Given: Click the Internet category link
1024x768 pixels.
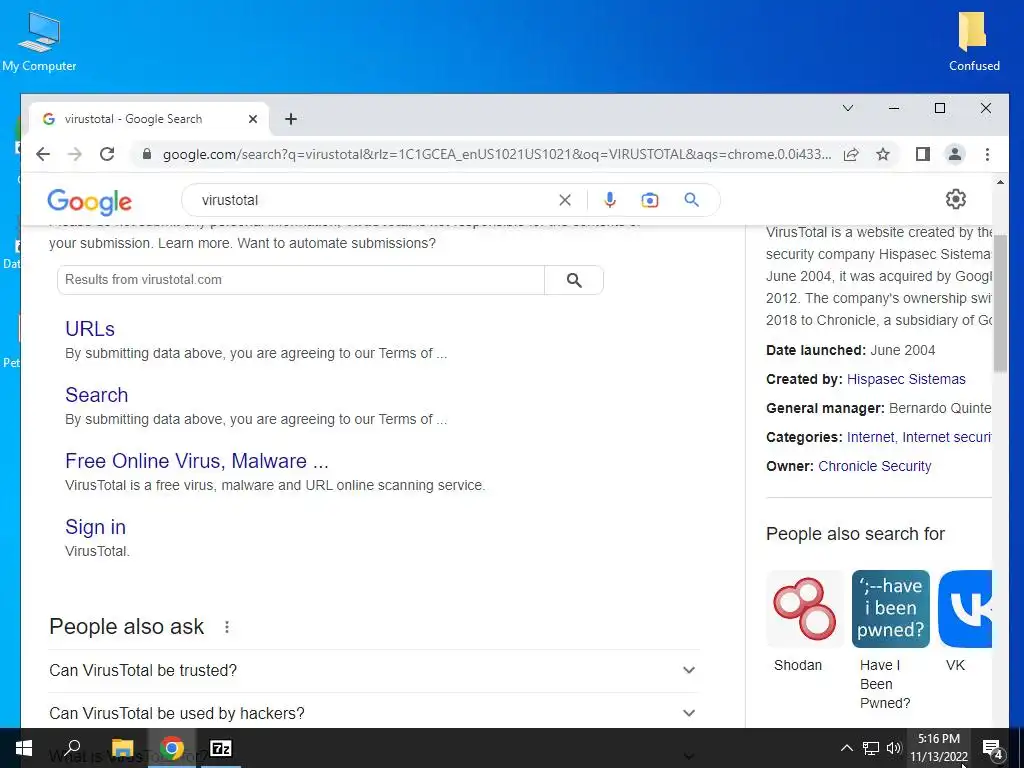Looking at the screenshot, I should click(x=870, y=438).
